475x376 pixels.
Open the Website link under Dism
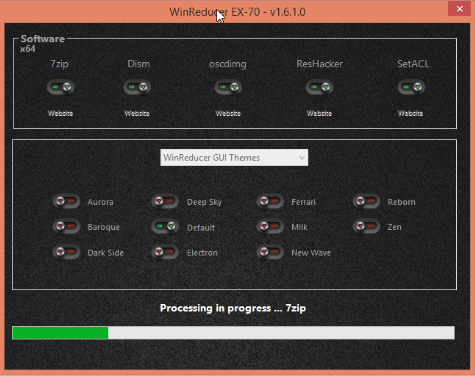coord(137,113)
